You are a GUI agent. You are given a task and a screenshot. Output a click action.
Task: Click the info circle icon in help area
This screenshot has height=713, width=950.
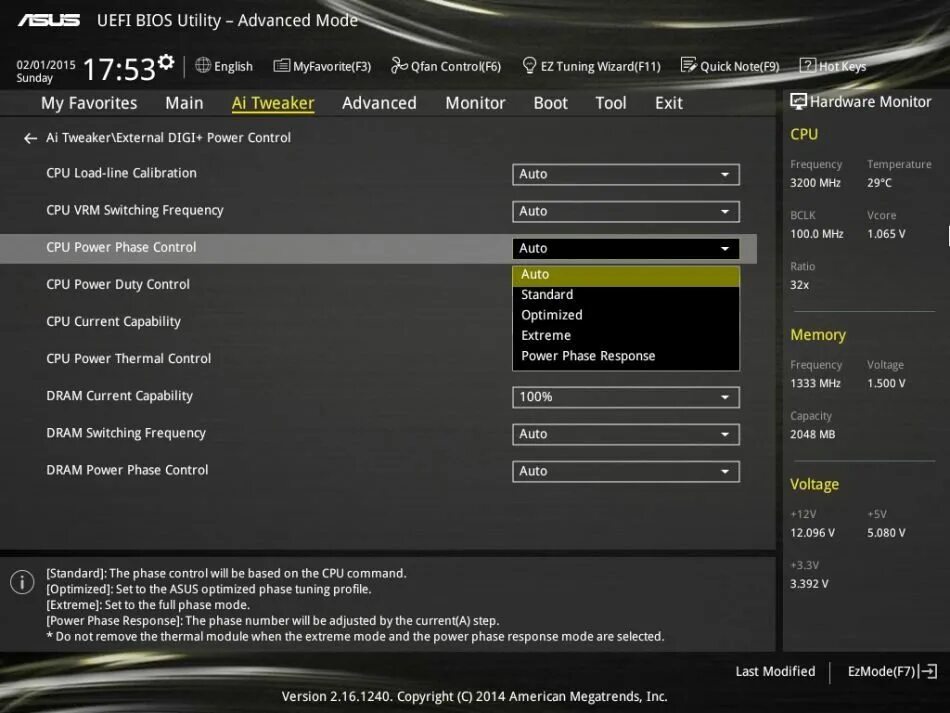pyautogui.click(x=22, y=582)
